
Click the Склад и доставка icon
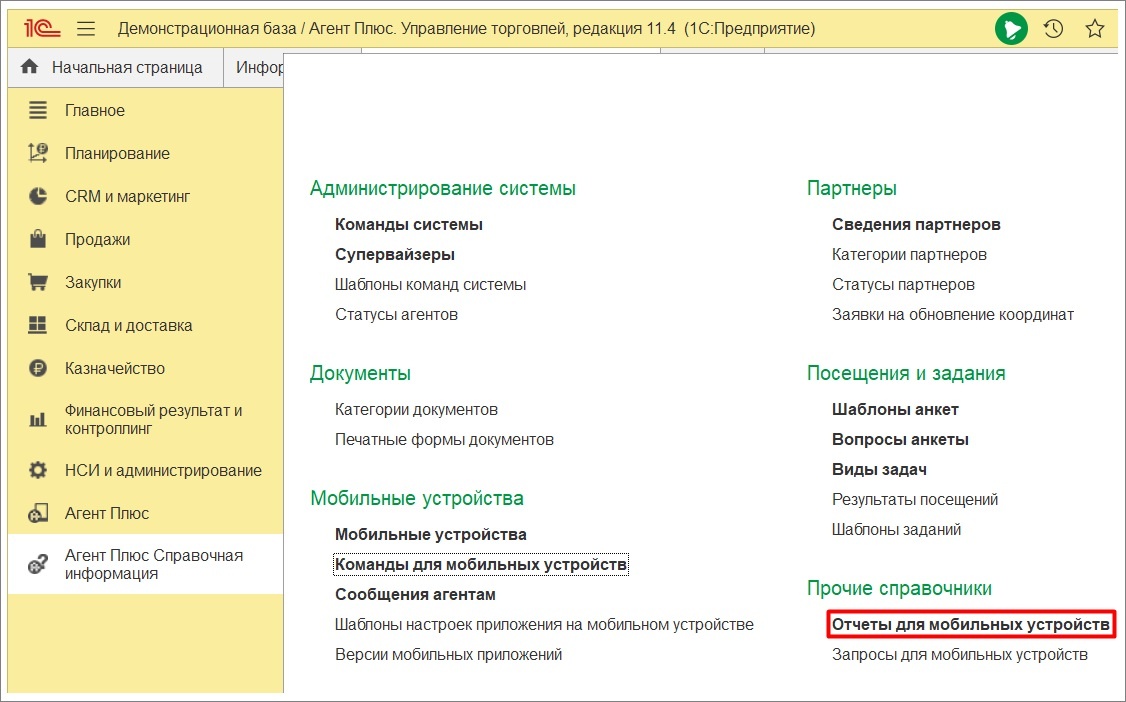pyautogui.click(x=37, y=325)
